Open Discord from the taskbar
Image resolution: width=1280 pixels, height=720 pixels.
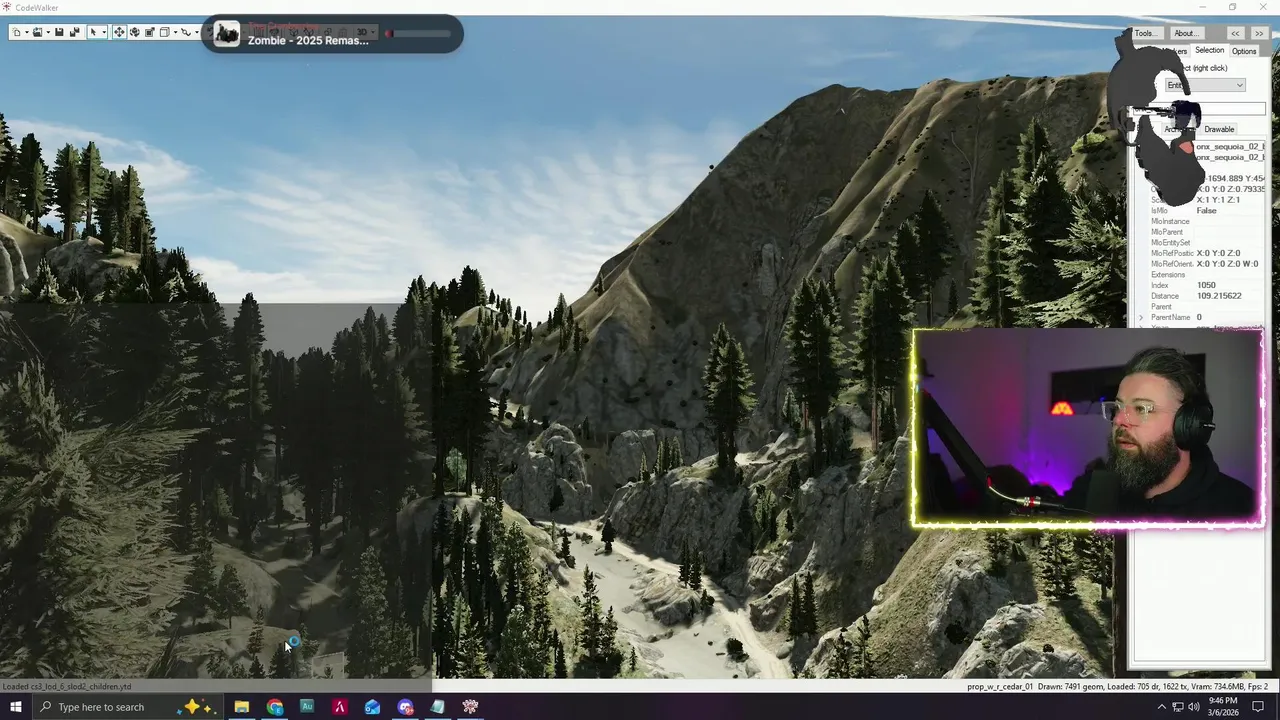405,707
